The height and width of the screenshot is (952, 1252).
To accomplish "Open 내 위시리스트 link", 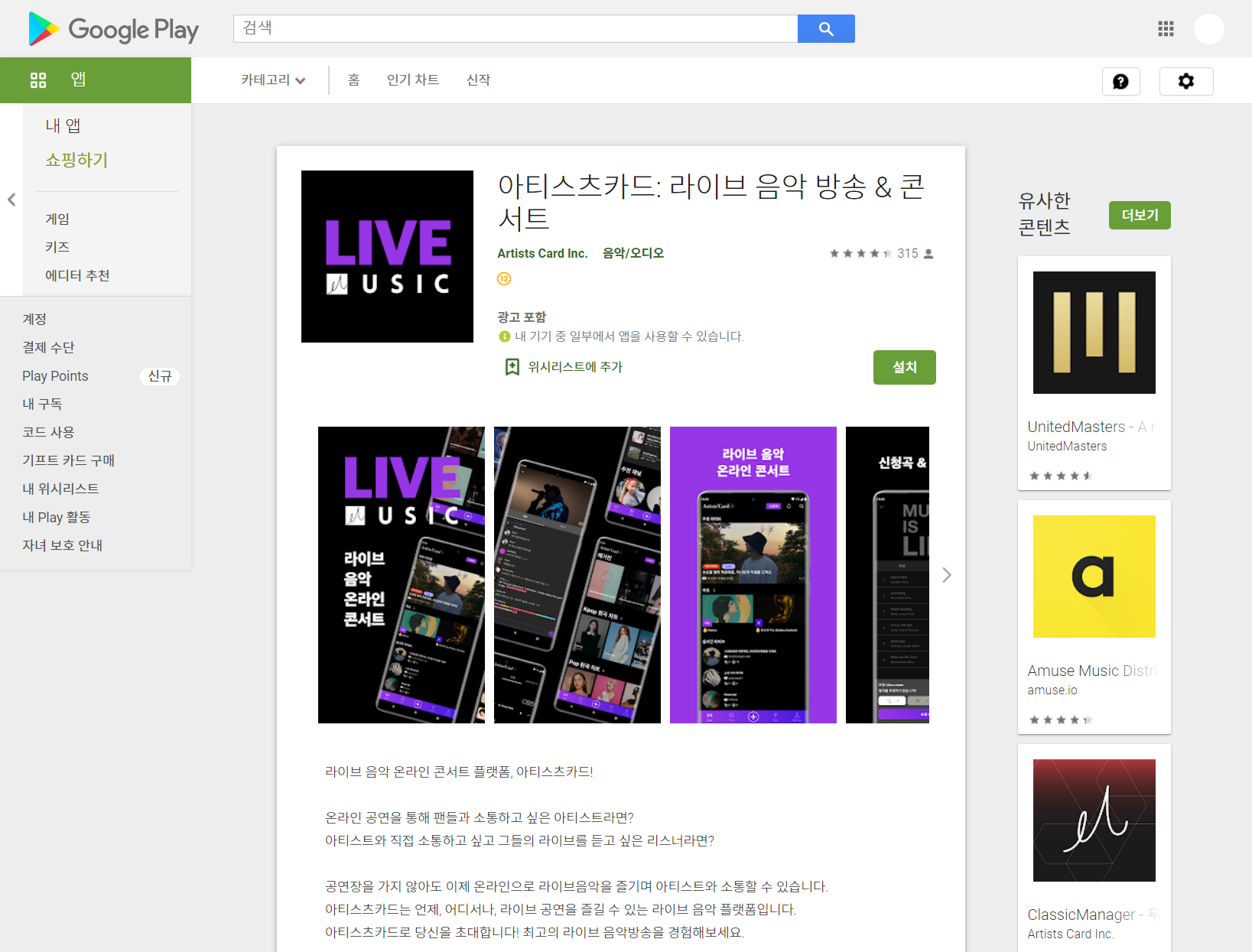I will click(x=60, y=489).
